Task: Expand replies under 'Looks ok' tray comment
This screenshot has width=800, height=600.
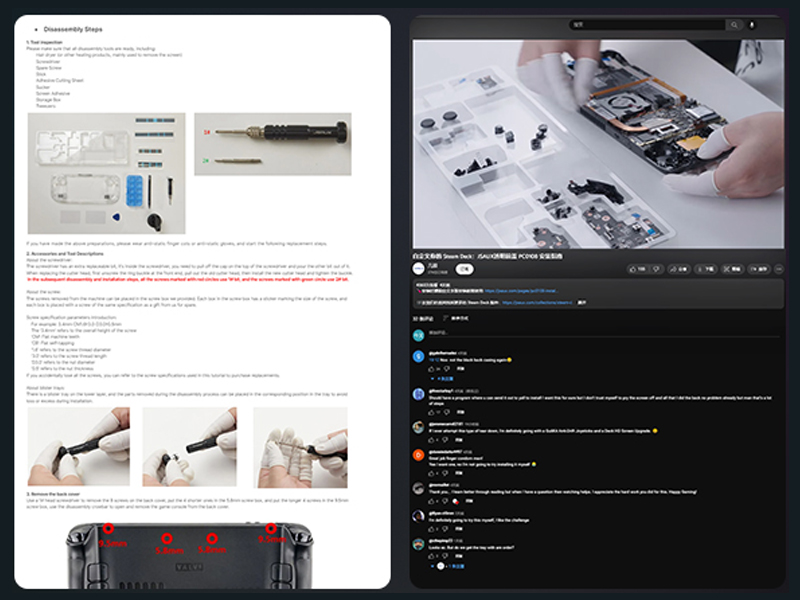Action: coord(448,566)
